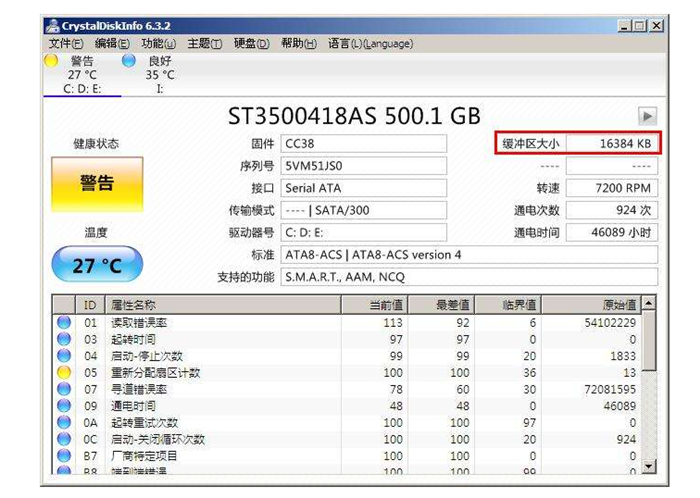Click the 27 °C temperature button
700x498 pixels.
pos(97,265)
